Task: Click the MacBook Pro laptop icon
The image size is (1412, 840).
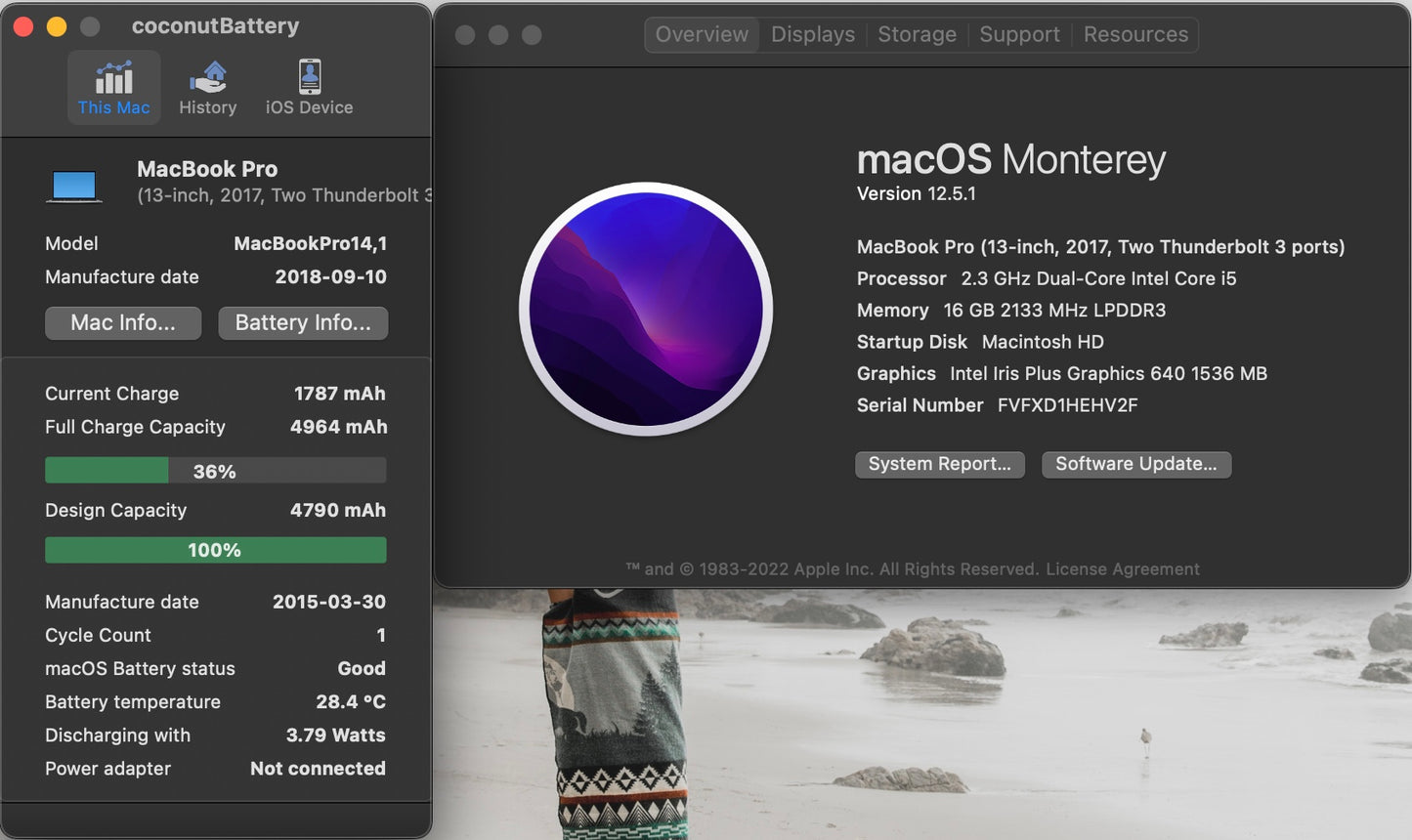Action: [x=74, y=185]
